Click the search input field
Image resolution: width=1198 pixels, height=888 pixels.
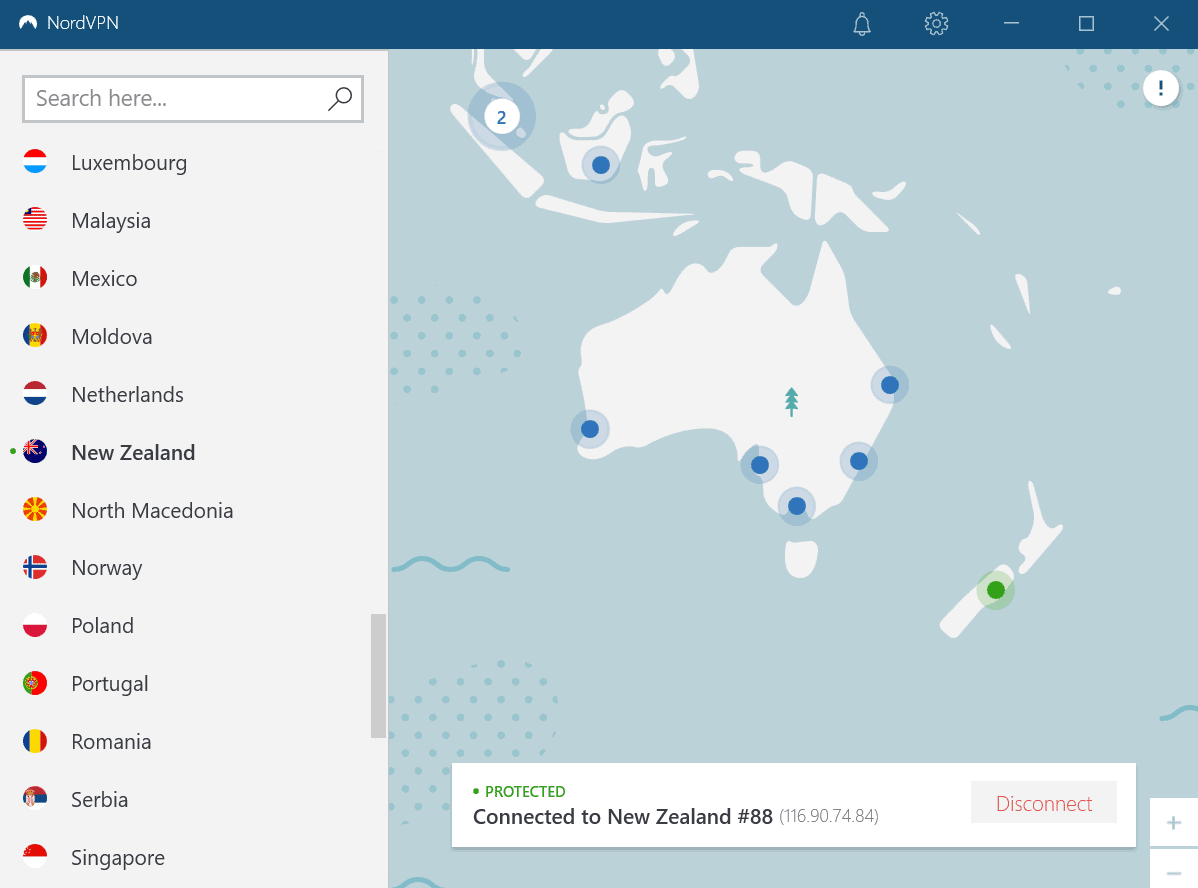click(170, 99)
